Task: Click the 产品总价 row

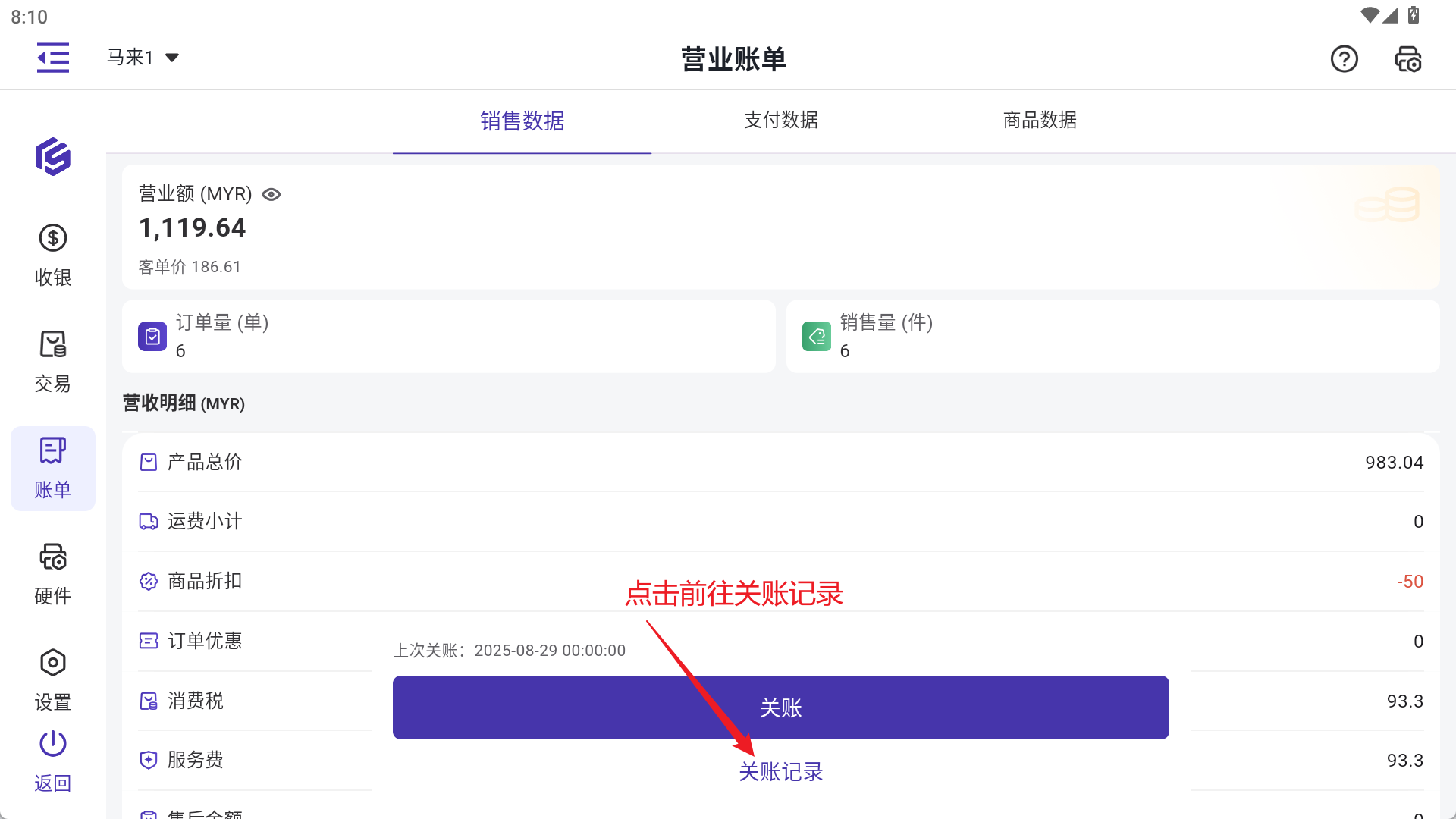Action: click(x=780, y=463)
